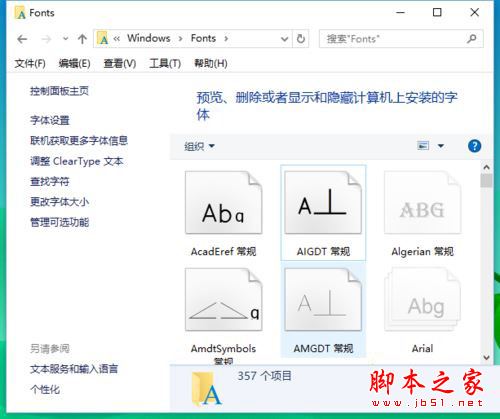Open 调整 ClearType 文本 link
The height and width of the screenshot is (419, 500).
coord(77,161)
